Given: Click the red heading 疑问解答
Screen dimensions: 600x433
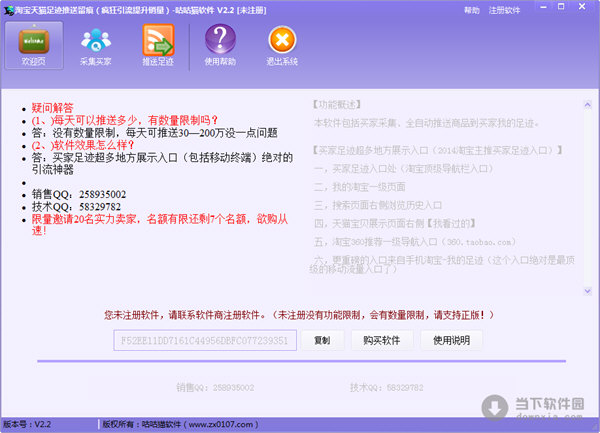Looking at the screenshot, I should pos(52,108).
